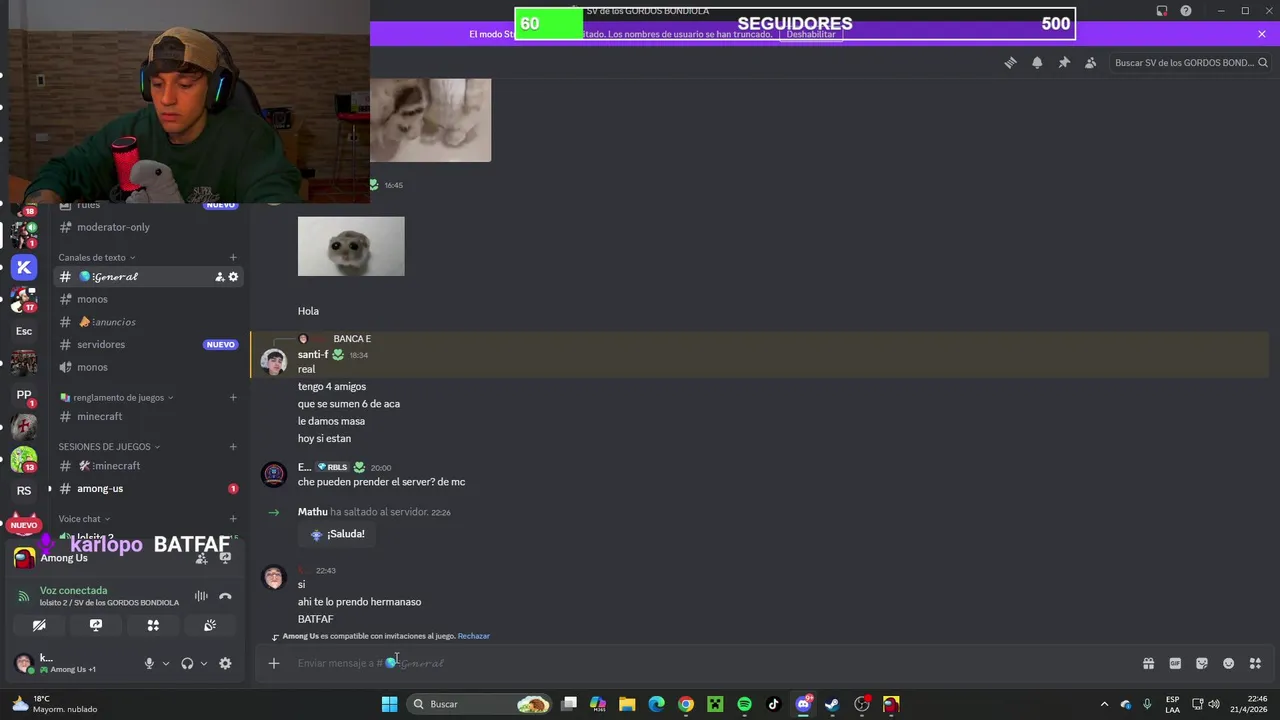This screenshot has height=720, width=1280.
Task: Add channel to Voice chat category
Action: (x=233, y=519)
